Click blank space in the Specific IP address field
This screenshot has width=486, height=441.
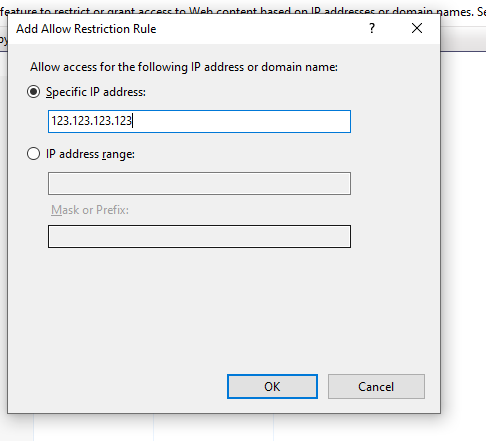[242, 121]
